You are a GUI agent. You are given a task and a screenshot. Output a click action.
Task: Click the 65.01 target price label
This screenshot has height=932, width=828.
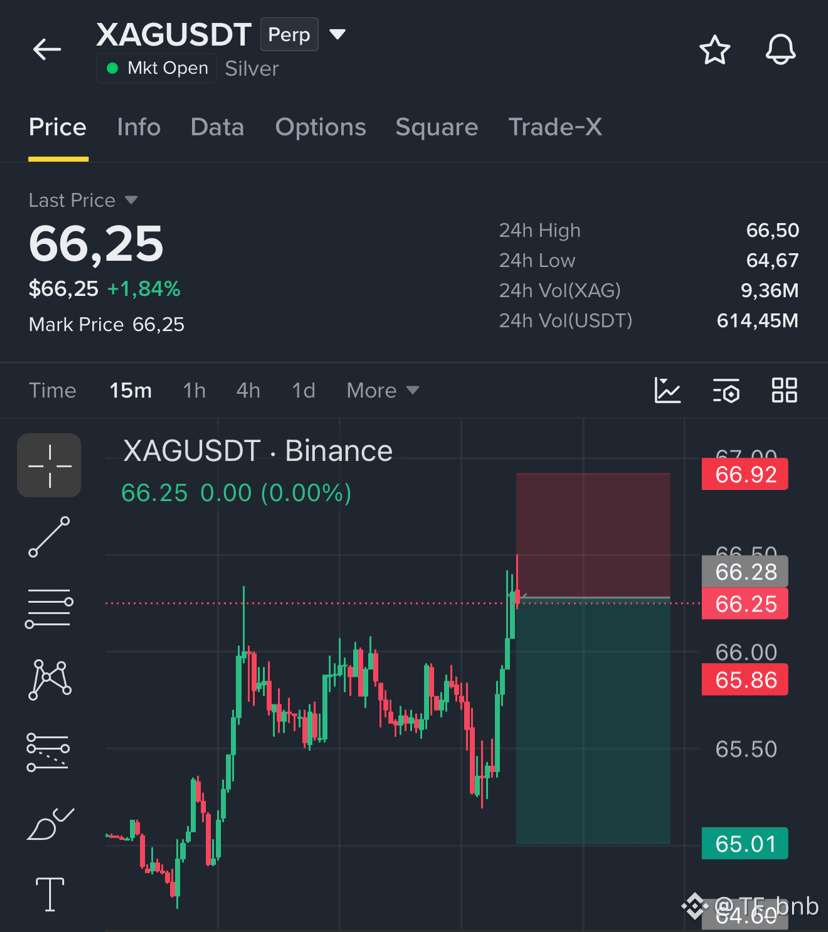[x=745, y=843]
